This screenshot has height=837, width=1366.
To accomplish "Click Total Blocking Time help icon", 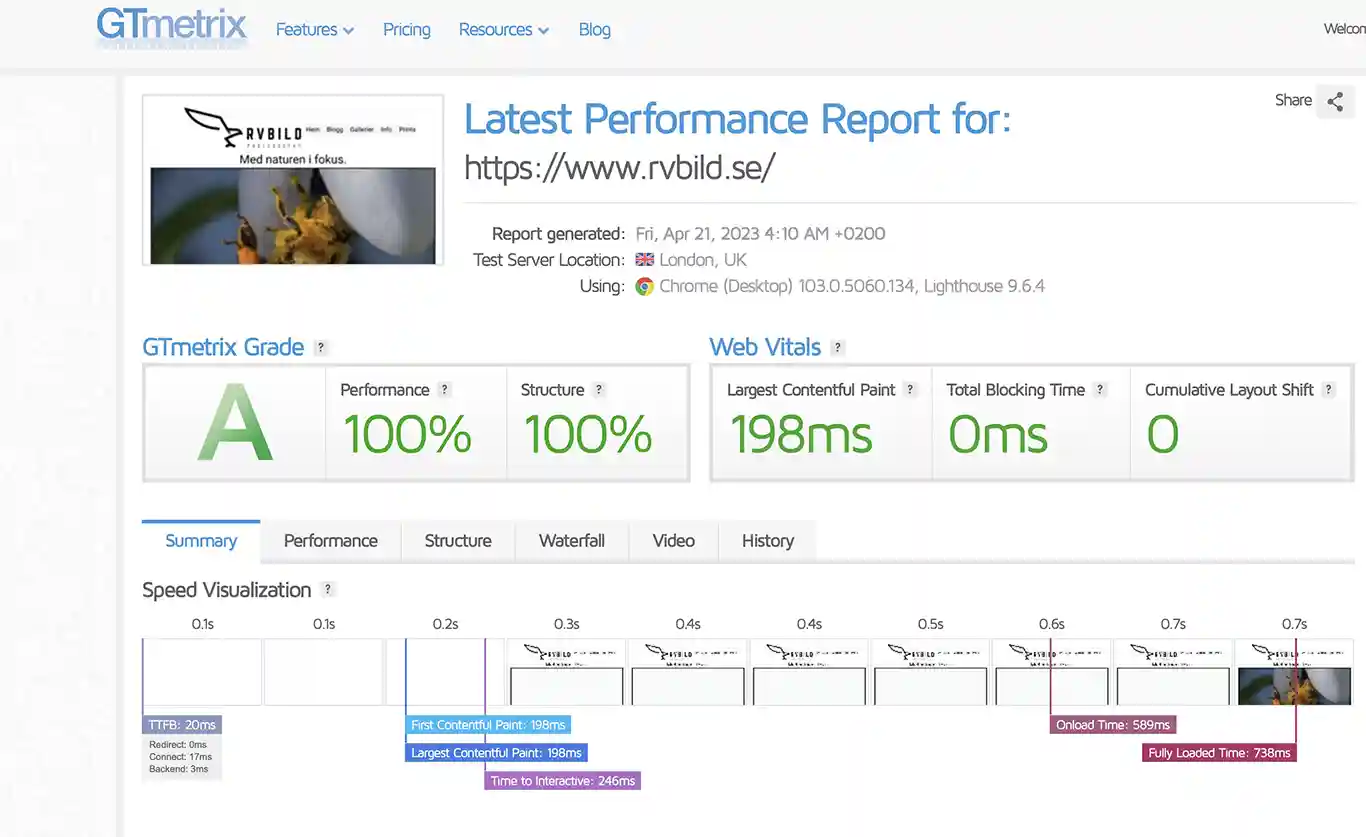I will 1100,390.
